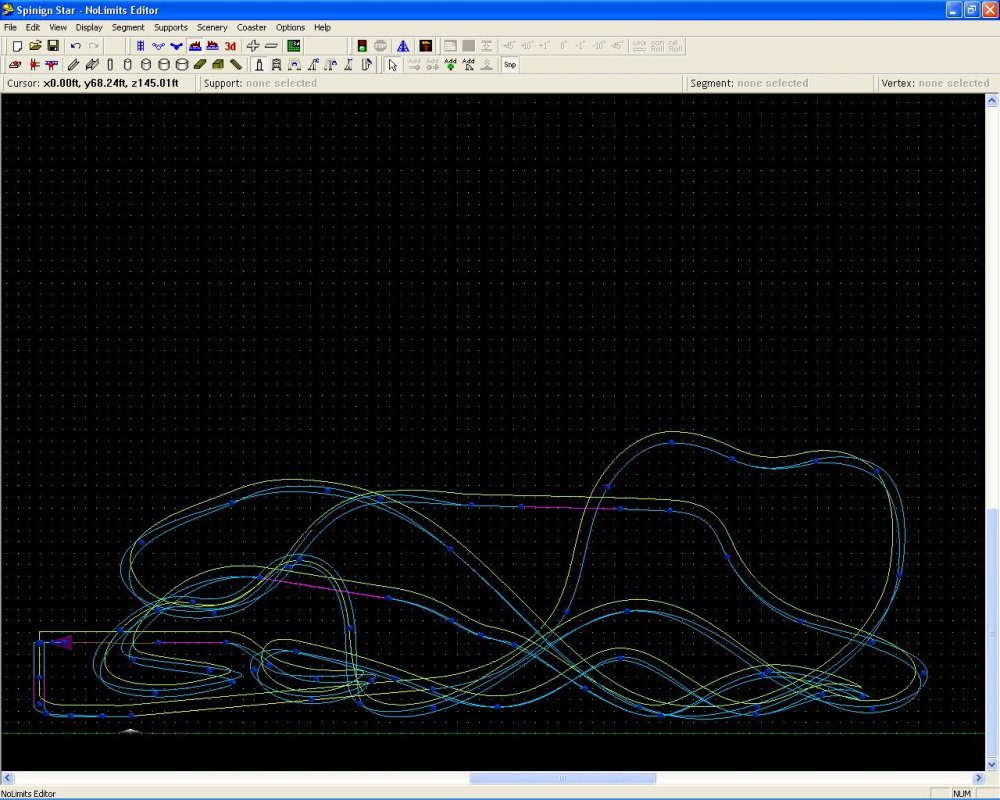Start simulation with the traffic light icon

click(x=362, y=46)
